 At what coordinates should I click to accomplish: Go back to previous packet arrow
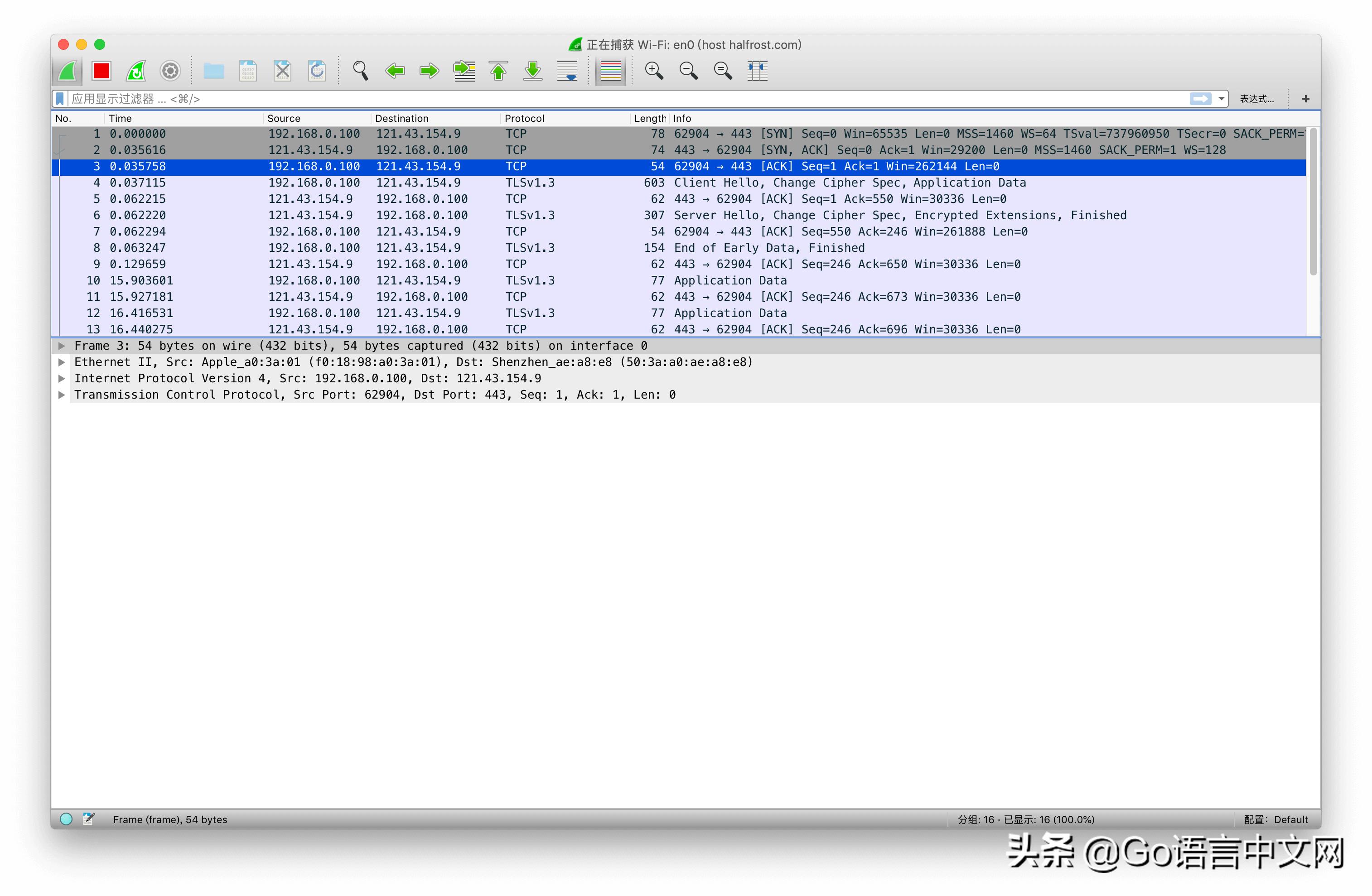(x=395, y=71)
